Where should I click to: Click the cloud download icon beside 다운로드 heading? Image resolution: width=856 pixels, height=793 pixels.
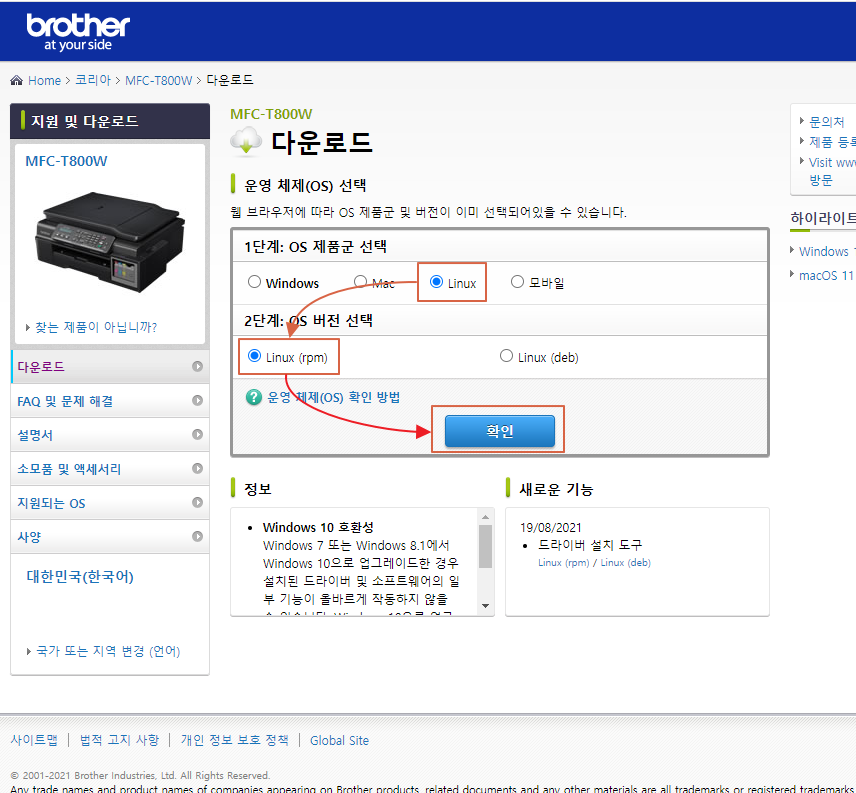(246, 142)
